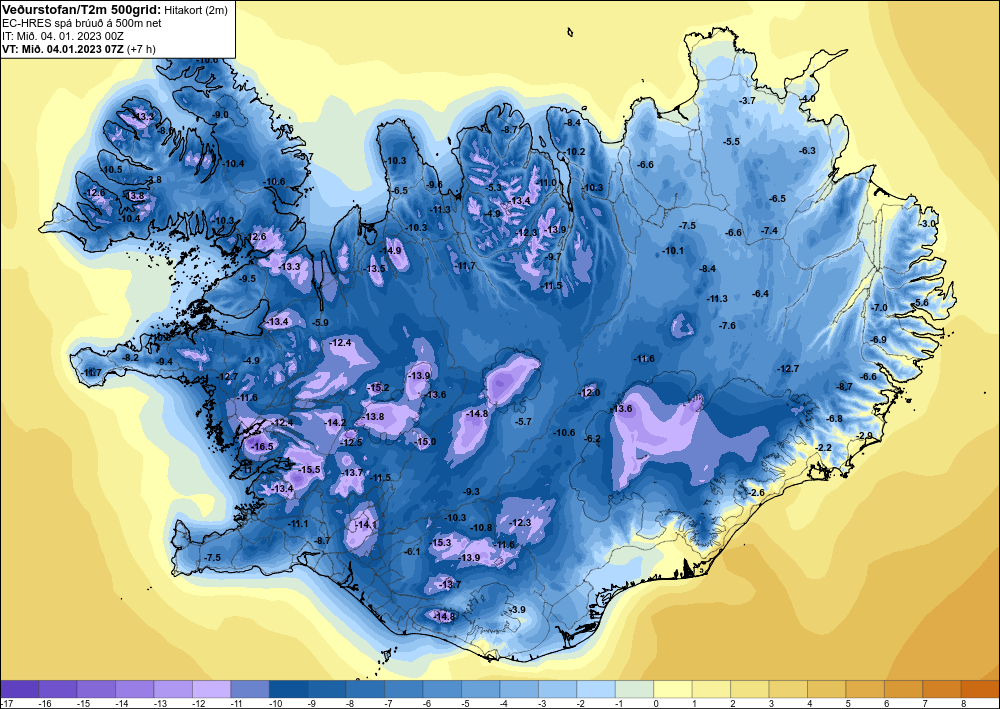
Task: Click the -10.8 temperature label
Action: pos(480,528)
